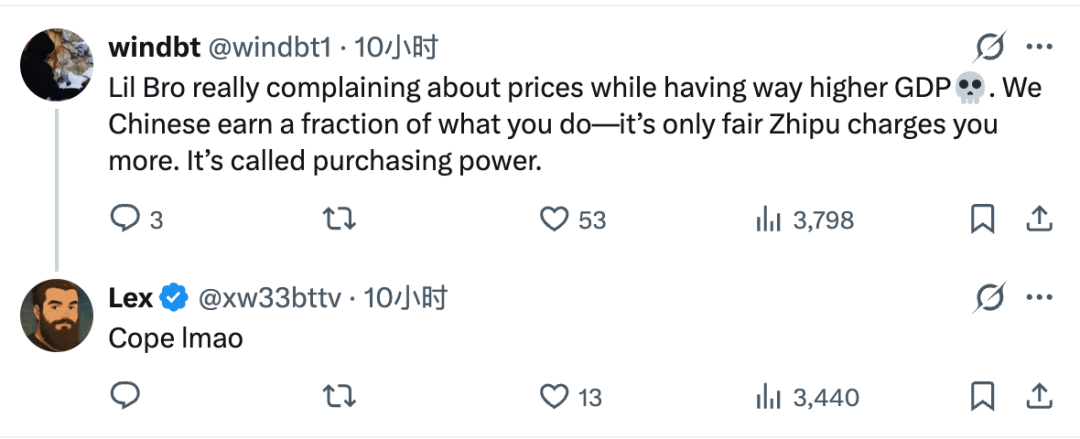The width and height of the screenshot is (1080, 439).
Task: View analytics for Lex's 3,440-view tweet
Action: [x=768, y=396]
